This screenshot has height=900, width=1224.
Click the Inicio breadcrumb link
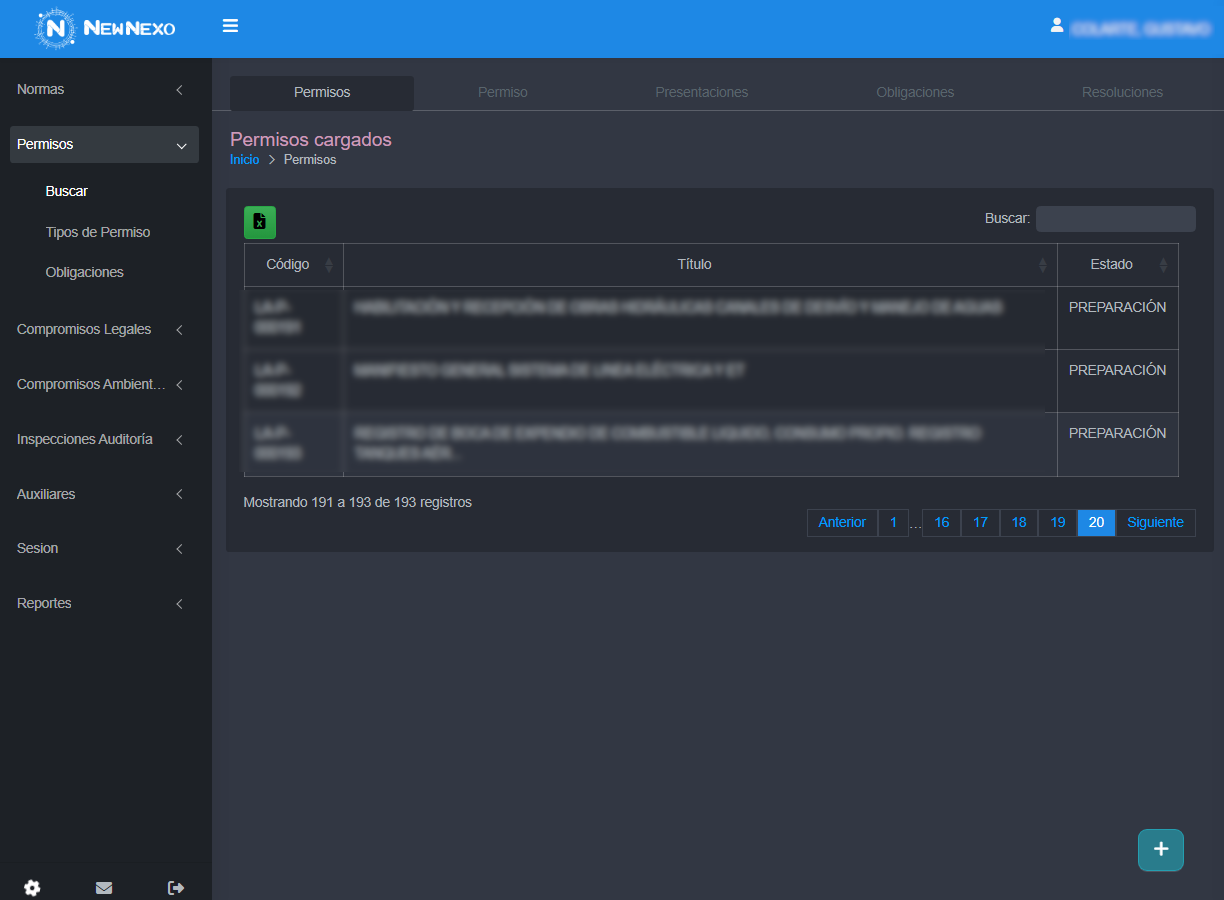pyautogui.click(x=244, y=160)
